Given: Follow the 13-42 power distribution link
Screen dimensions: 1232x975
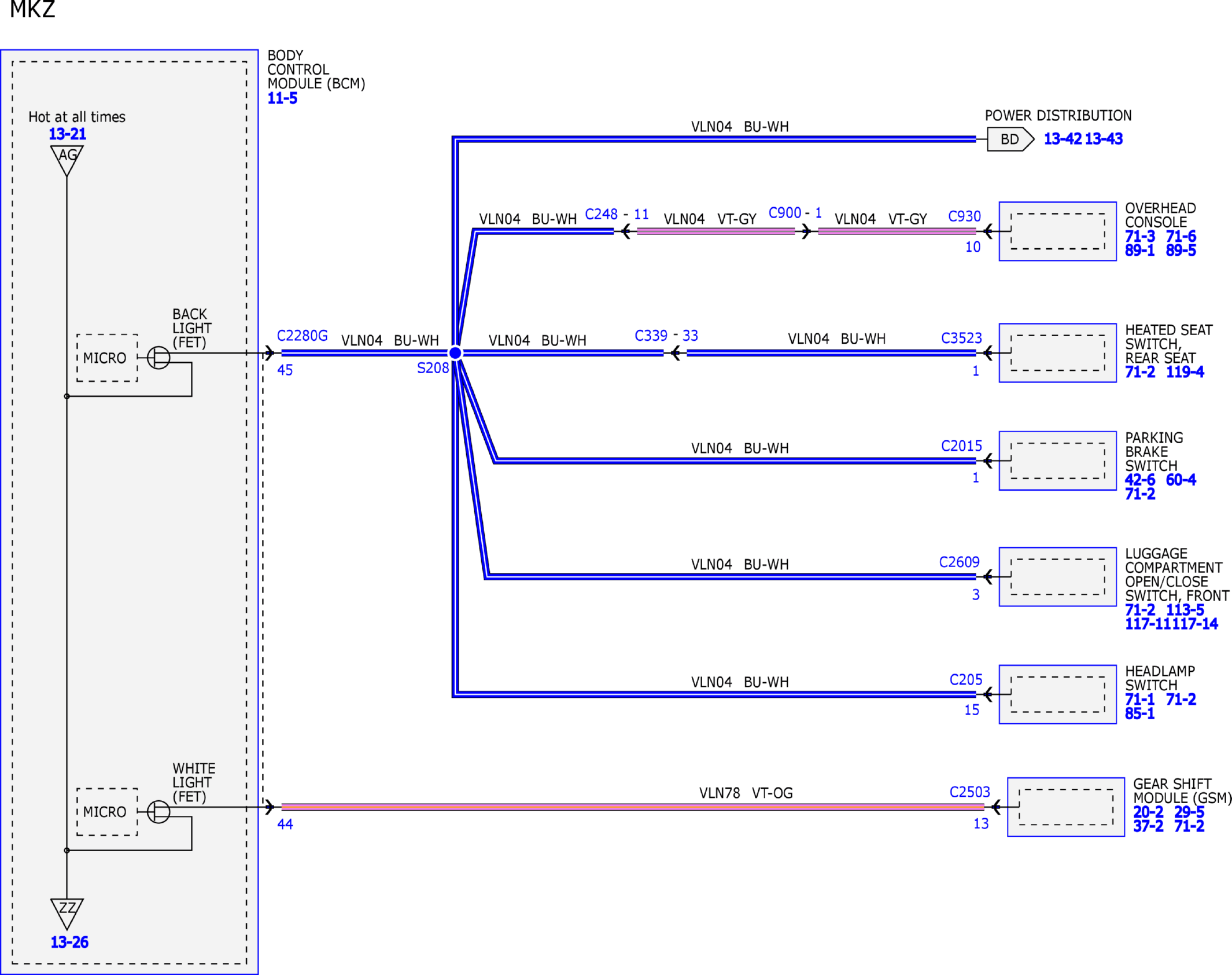Looking at the screenshot, I should click(1063, 139).
